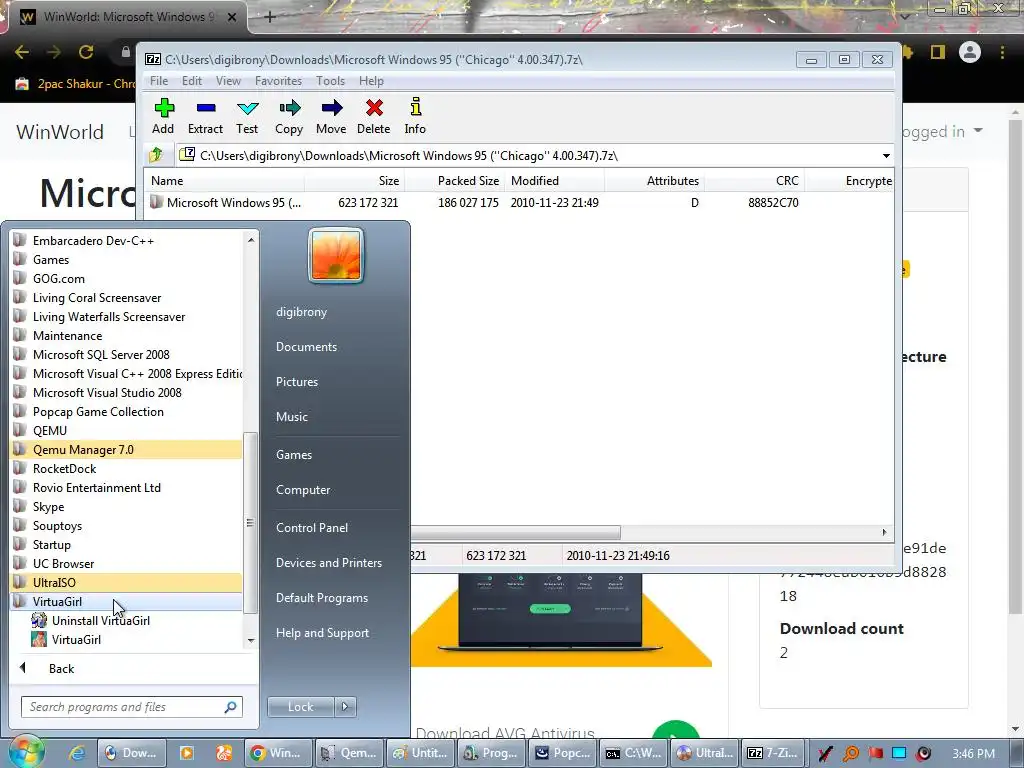Open Internet Explorer from taskbar
Screen dimensions: 1024x768
tap(78, 753)
